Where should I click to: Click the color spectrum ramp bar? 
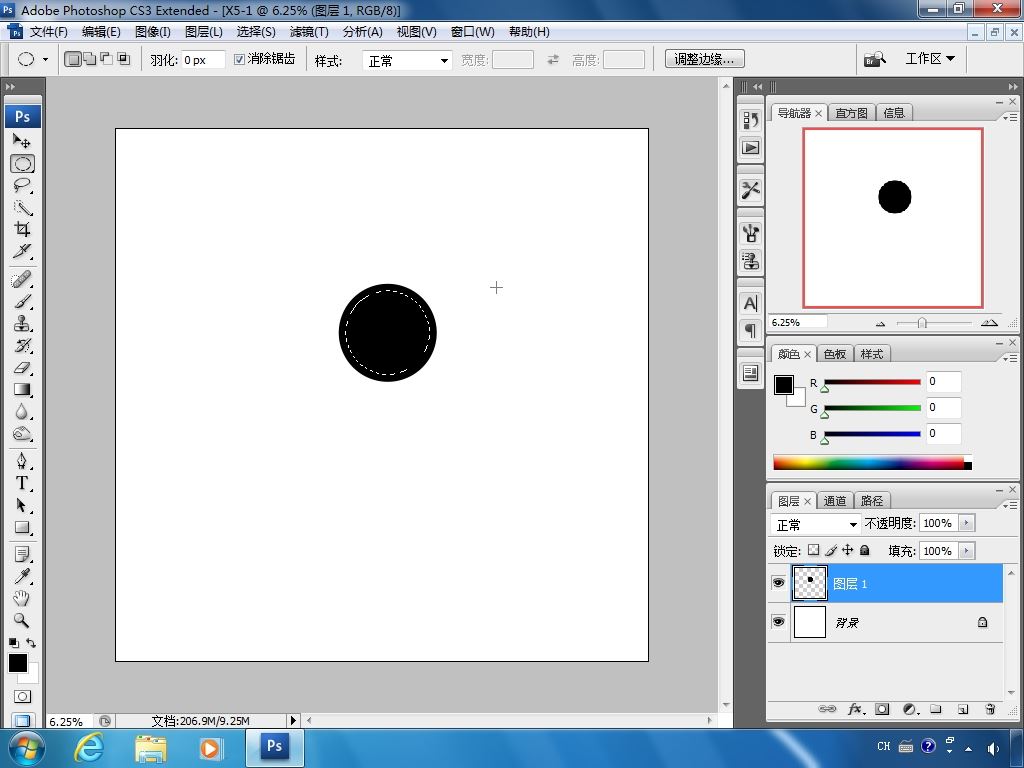(868, 463)
